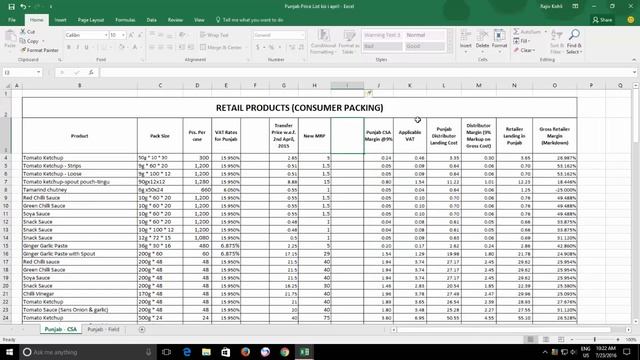The image size is (640, 360).
Task: Click the Delete cells icon
Action: [x=482, y=36]
